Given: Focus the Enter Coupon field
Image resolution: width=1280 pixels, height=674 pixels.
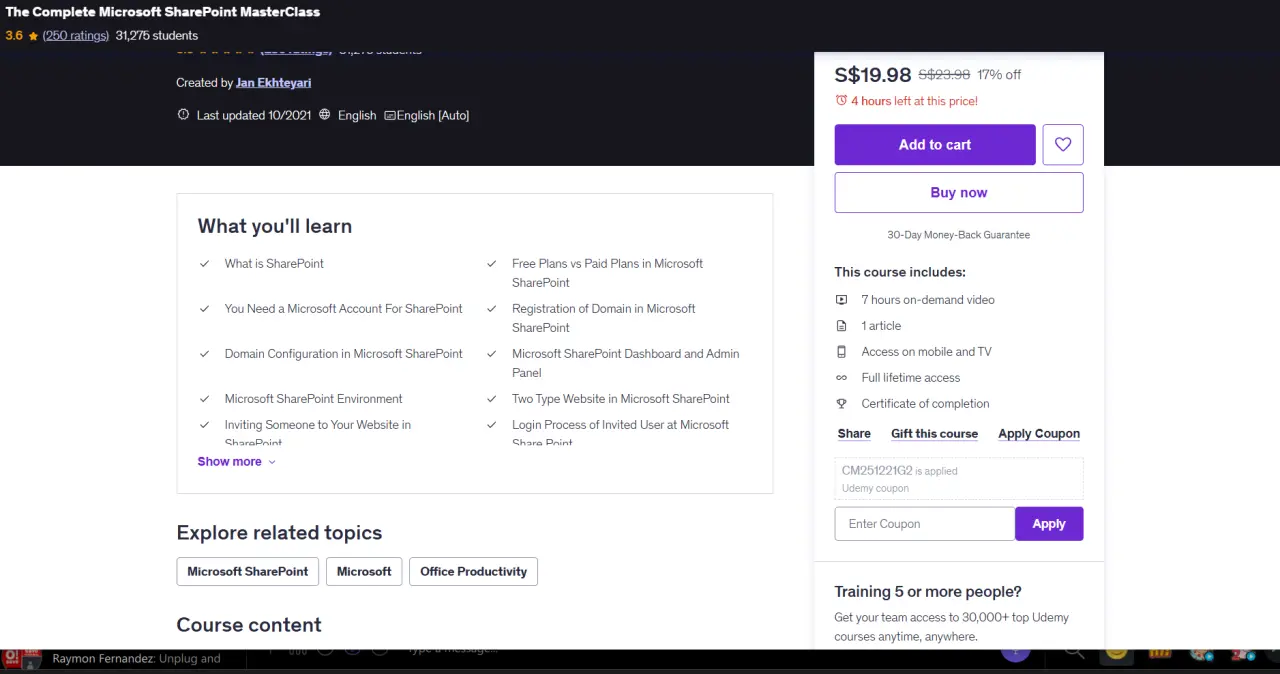Looking at the screenshot, I should point(925,524).
